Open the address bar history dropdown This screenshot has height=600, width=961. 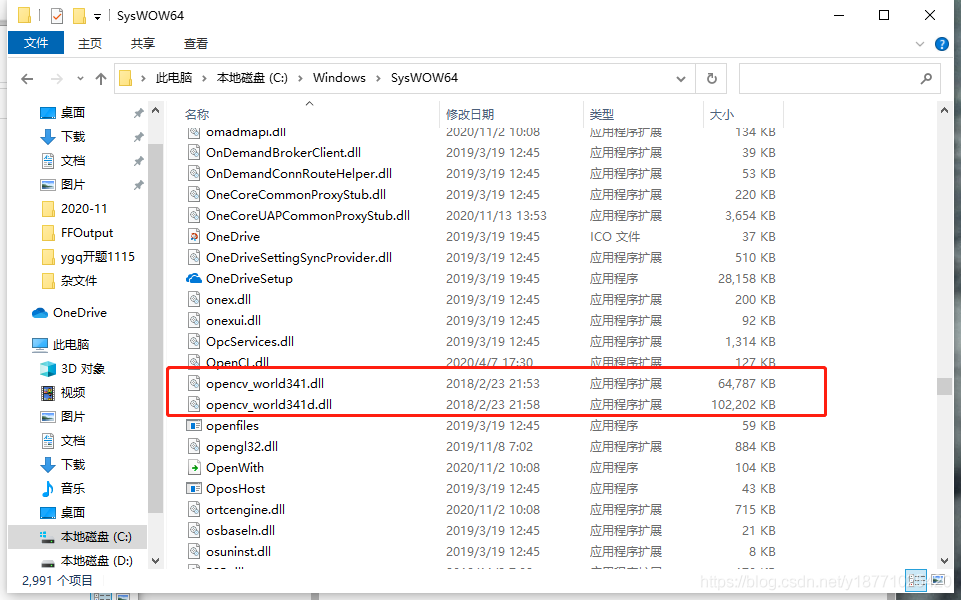680,79
